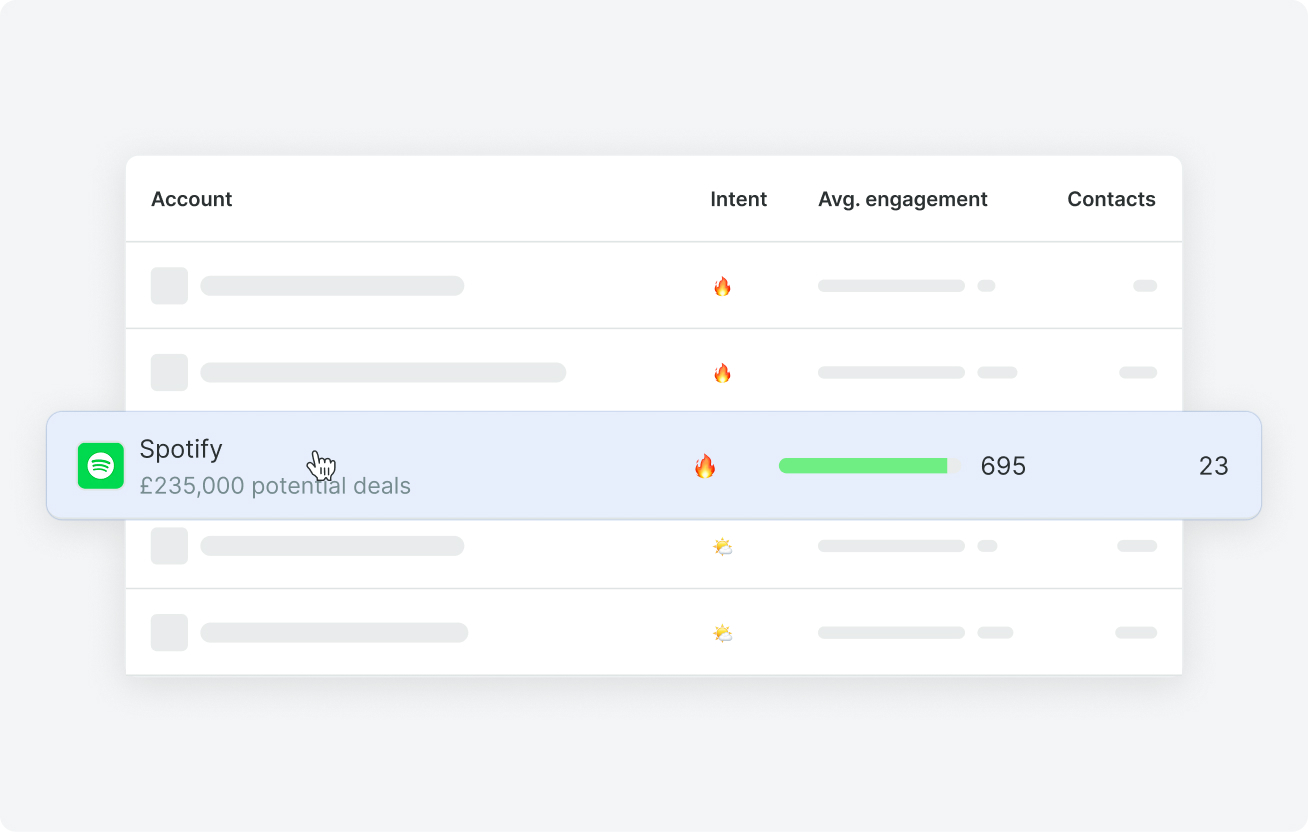
Task: Click the 695 engagement score
Action: 1003,466
